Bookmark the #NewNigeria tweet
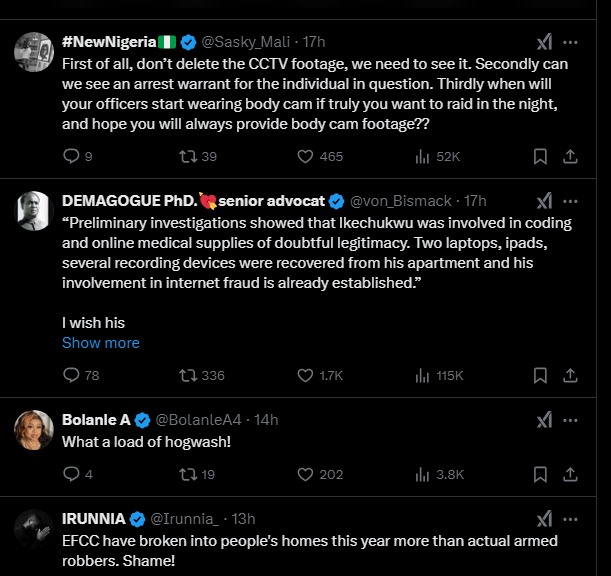The height and width of the screenshot is (576, 611). (x=540, y=156)
